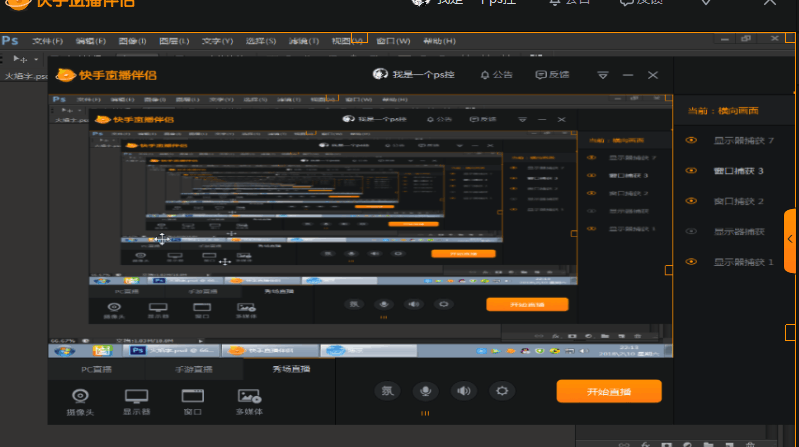The height and width of the screenshot is (447, 799).
Task: Click the 快手直播伴侣 button in the largest taskbar
Action: pyautogui.click(x=270, y=351)
